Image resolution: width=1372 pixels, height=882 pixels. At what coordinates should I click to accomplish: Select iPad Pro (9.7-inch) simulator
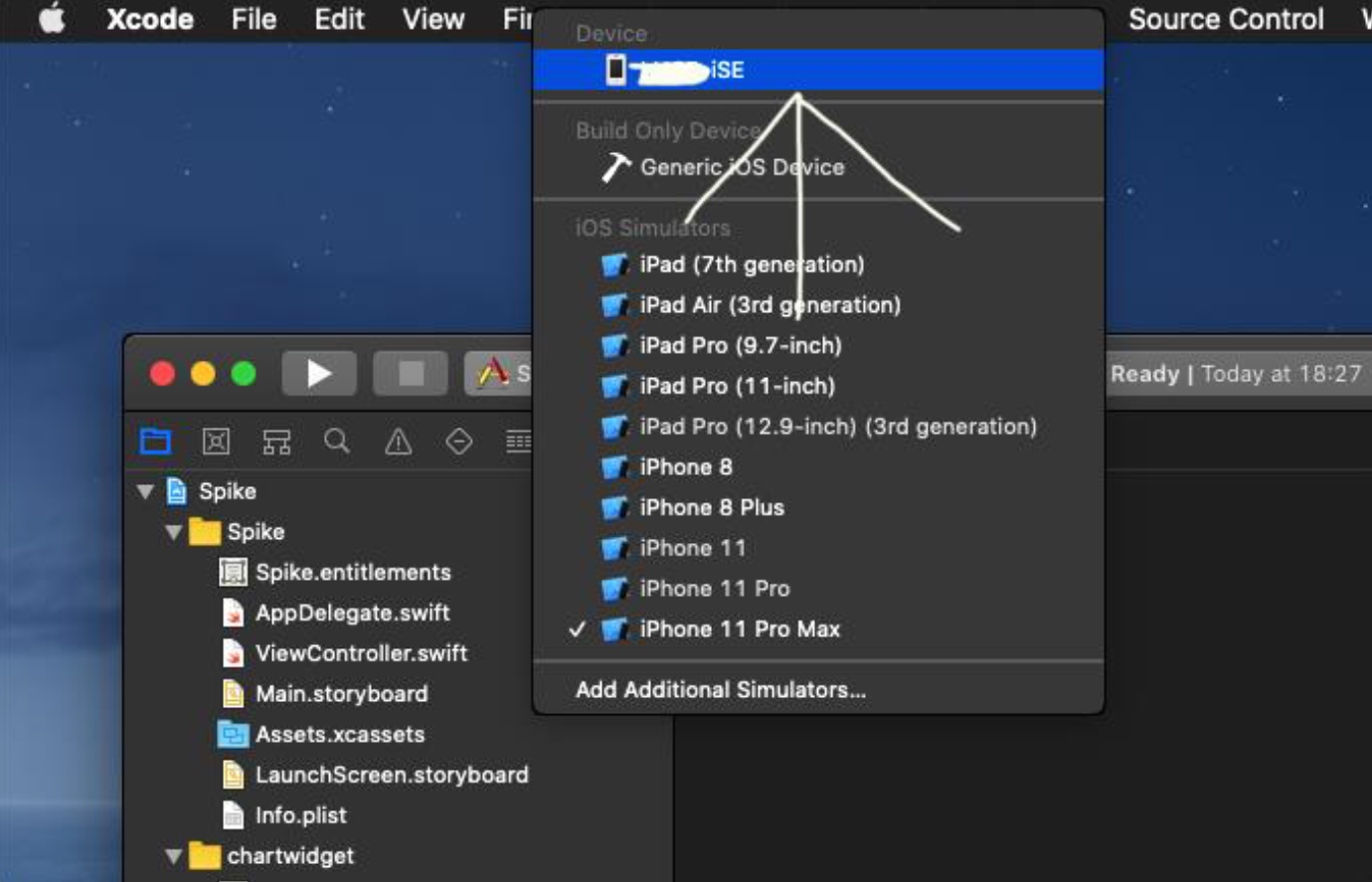point(818,346)
